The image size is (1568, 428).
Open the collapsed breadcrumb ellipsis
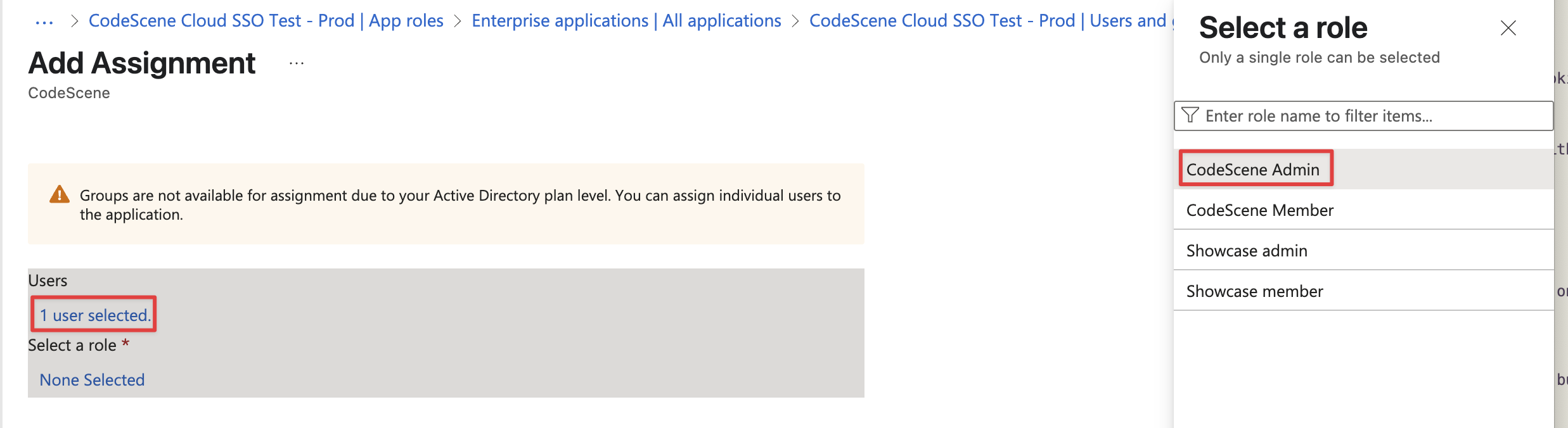[x=44, y=22]
